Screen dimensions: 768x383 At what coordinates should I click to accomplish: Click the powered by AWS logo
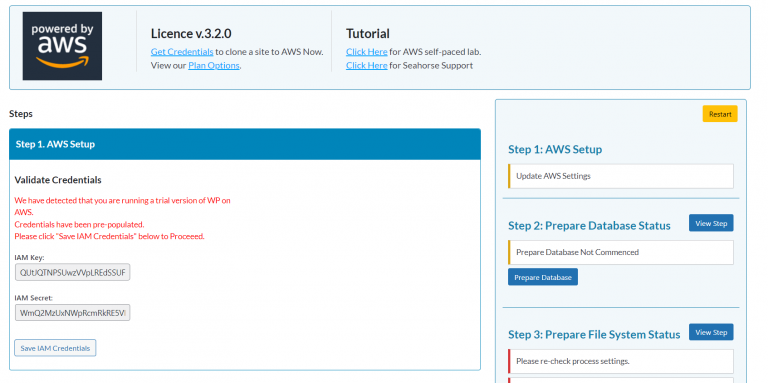coord(62,46)
